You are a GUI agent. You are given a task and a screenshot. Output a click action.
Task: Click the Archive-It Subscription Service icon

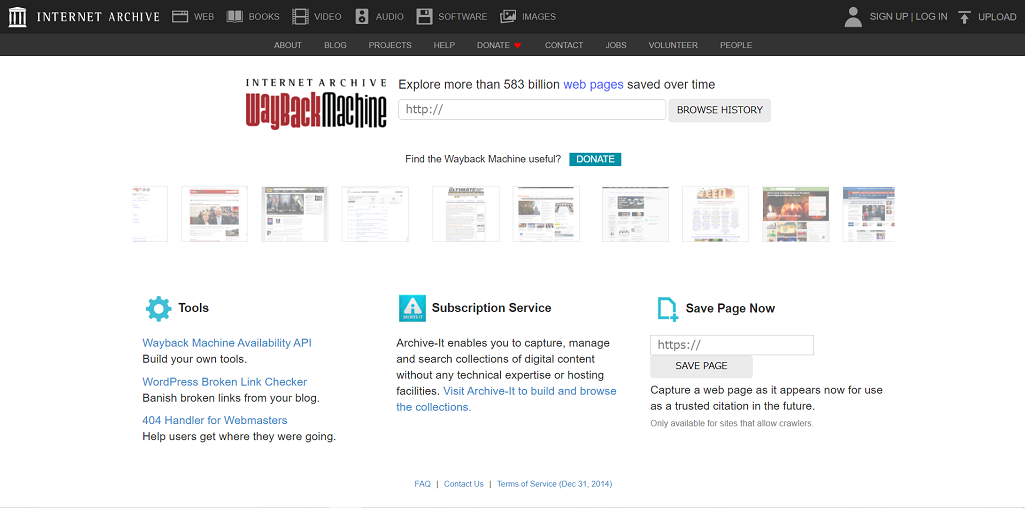412,308
